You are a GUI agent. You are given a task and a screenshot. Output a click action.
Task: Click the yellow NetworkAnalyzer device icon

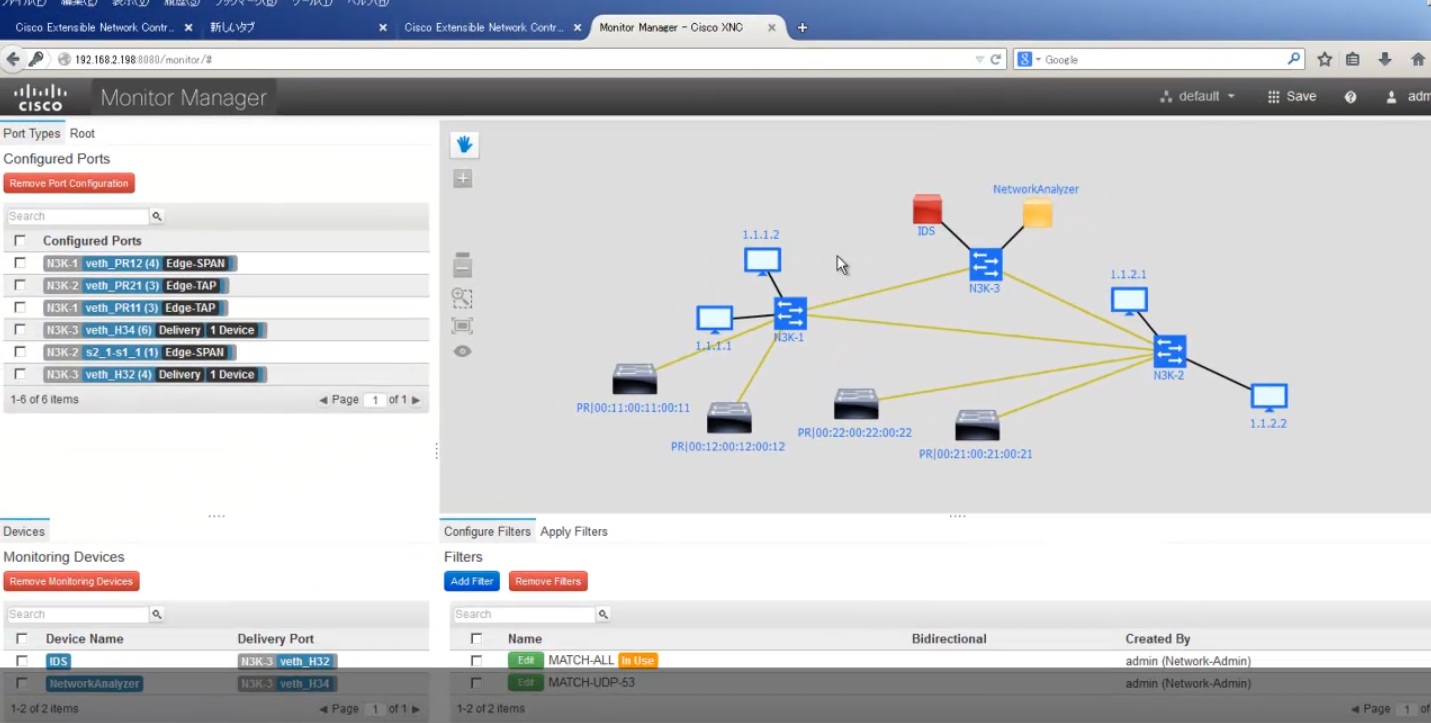1037,213
